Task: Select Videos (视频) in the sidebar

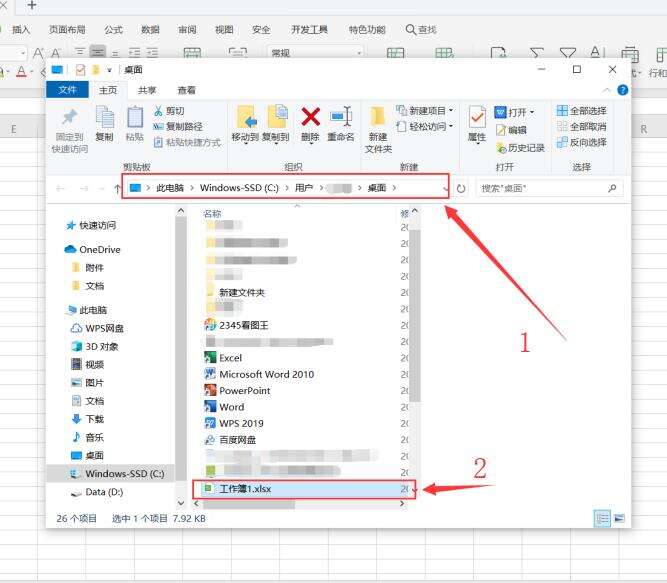Action: click(88, 364)
